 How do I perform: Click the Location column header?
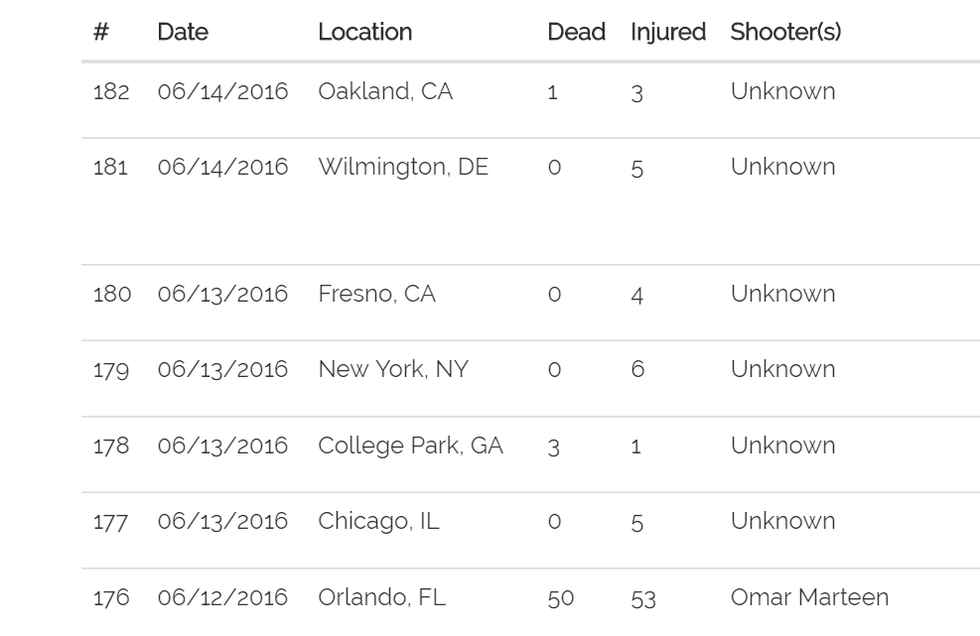click(x=365, y=32)
